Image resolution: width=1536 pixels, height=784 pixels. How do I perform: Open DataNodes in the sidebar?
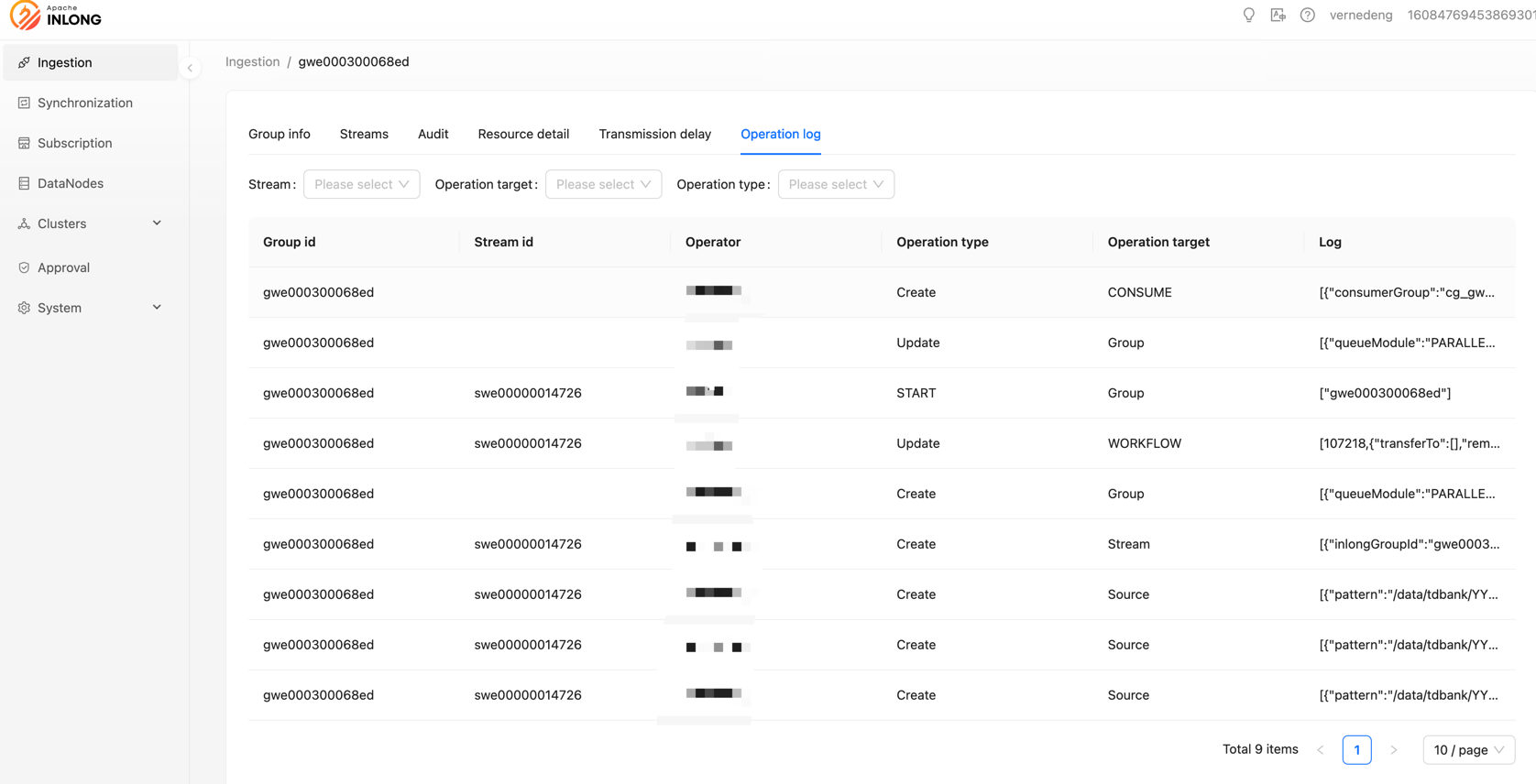click(70, 183)
